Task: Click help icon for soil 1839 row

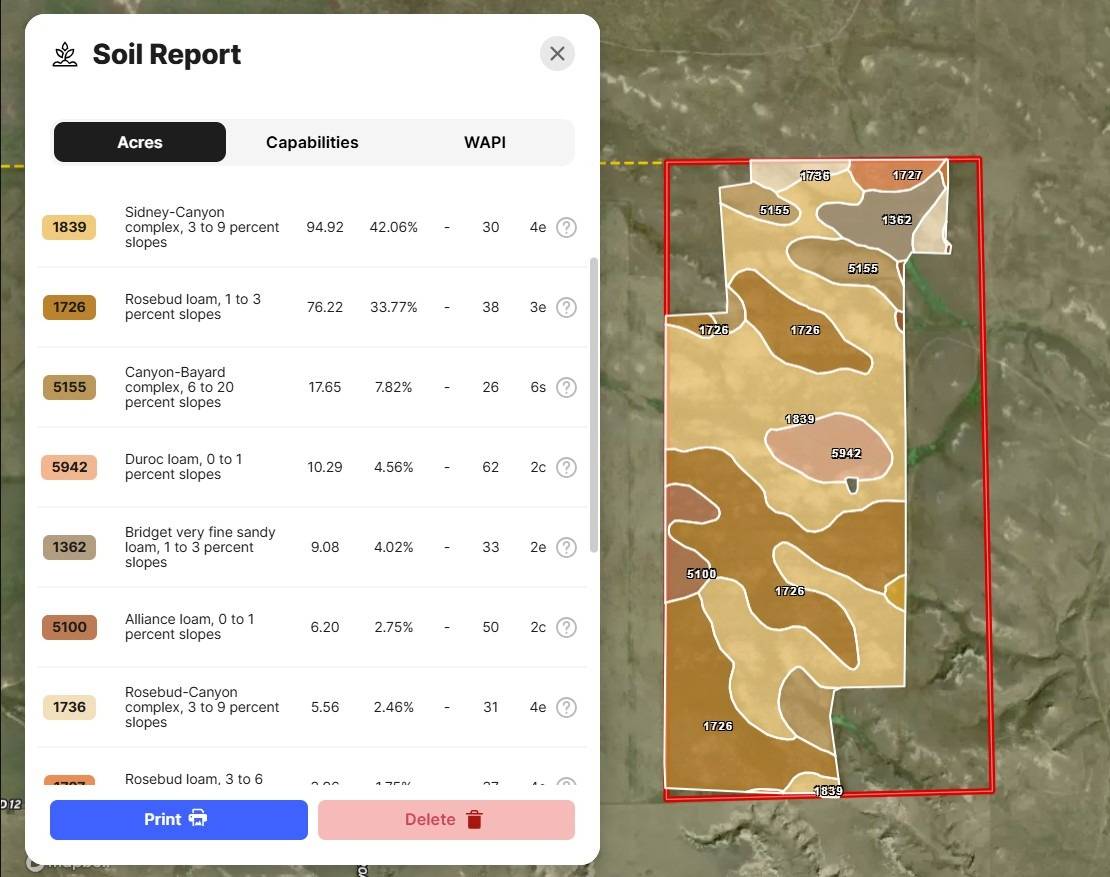Action: tap(566, 227)
